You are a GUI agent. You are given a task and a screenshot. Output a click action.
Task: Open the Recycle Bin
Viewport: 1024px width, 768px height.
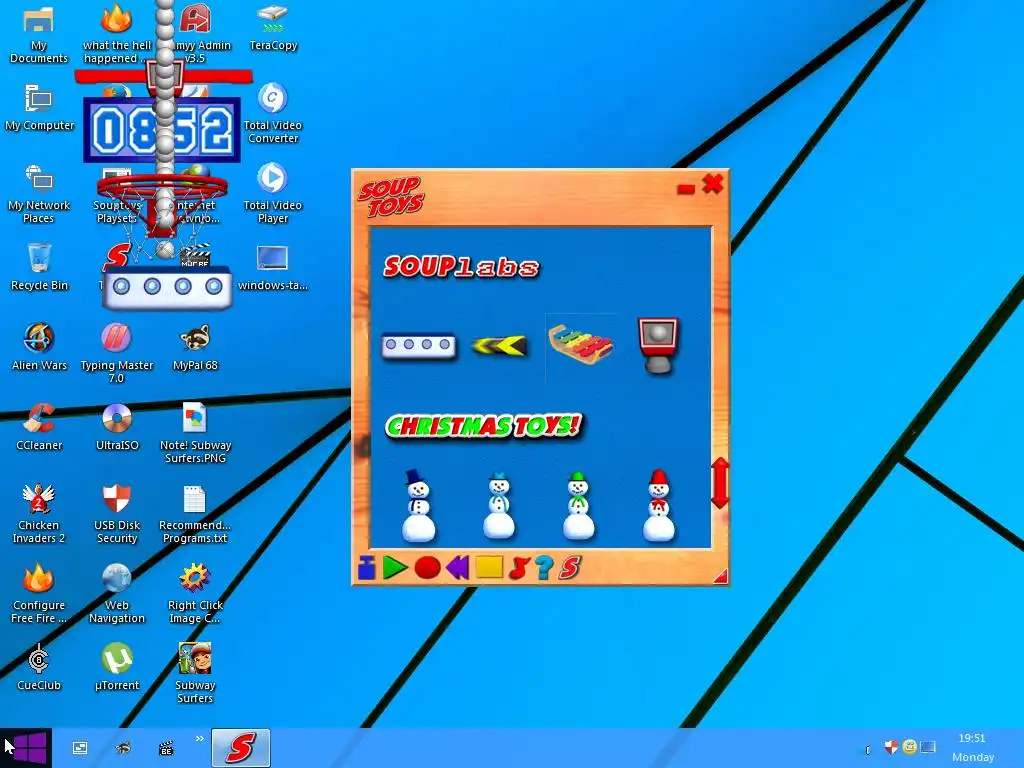coord(39,266)
